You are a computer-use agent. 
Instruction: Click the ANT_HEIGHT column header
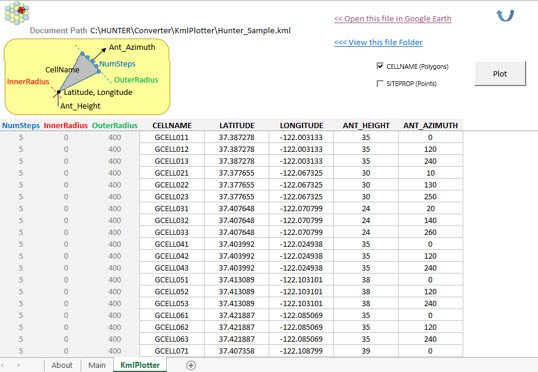[x=366, y=126]
